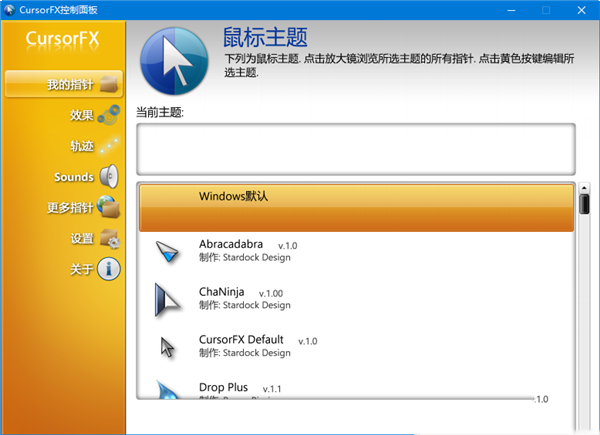
Task: Click the cardboard box icon beside 我的指针
Action: (109, 84)
